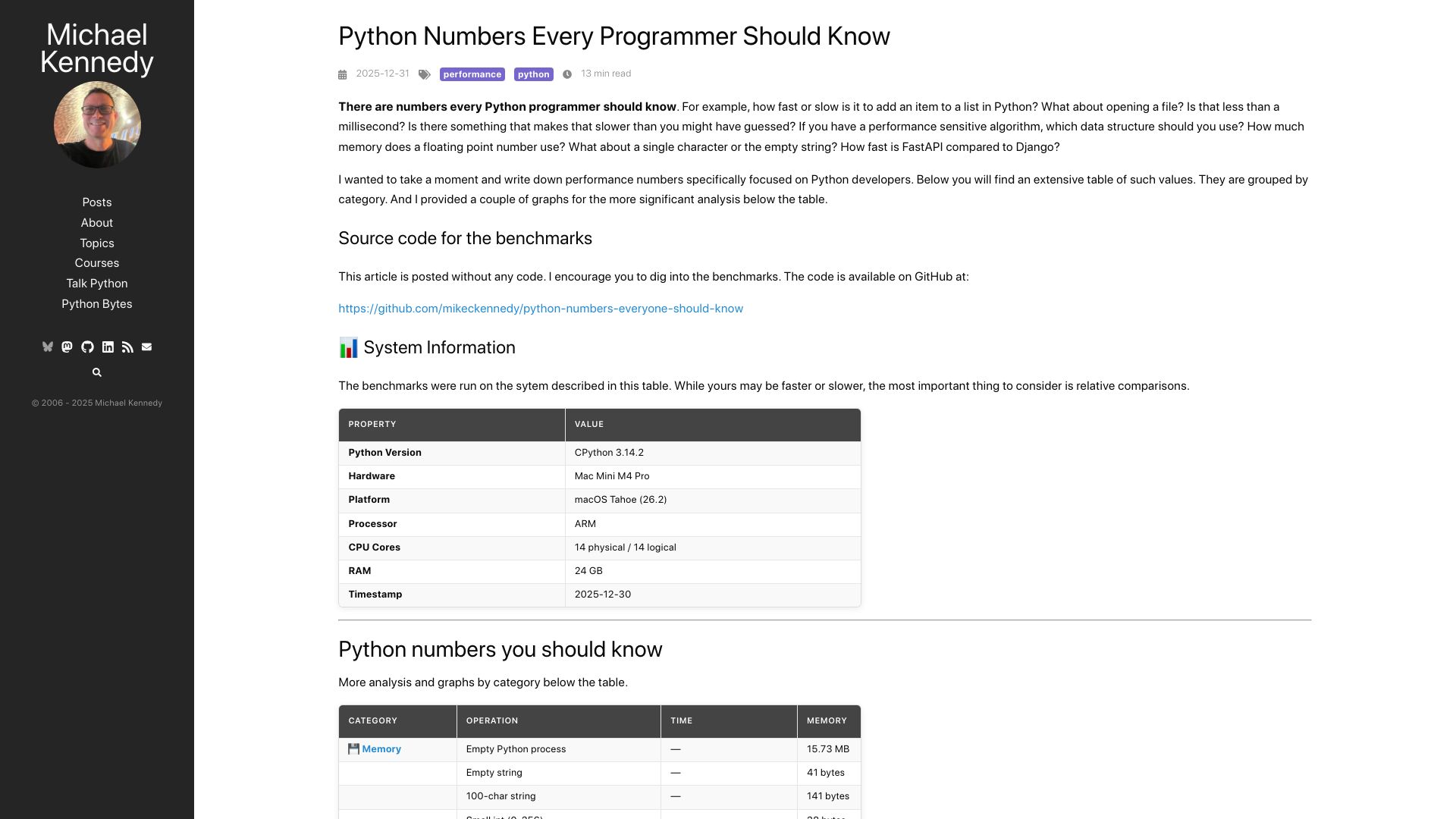Click the email envelope icon

147,347
